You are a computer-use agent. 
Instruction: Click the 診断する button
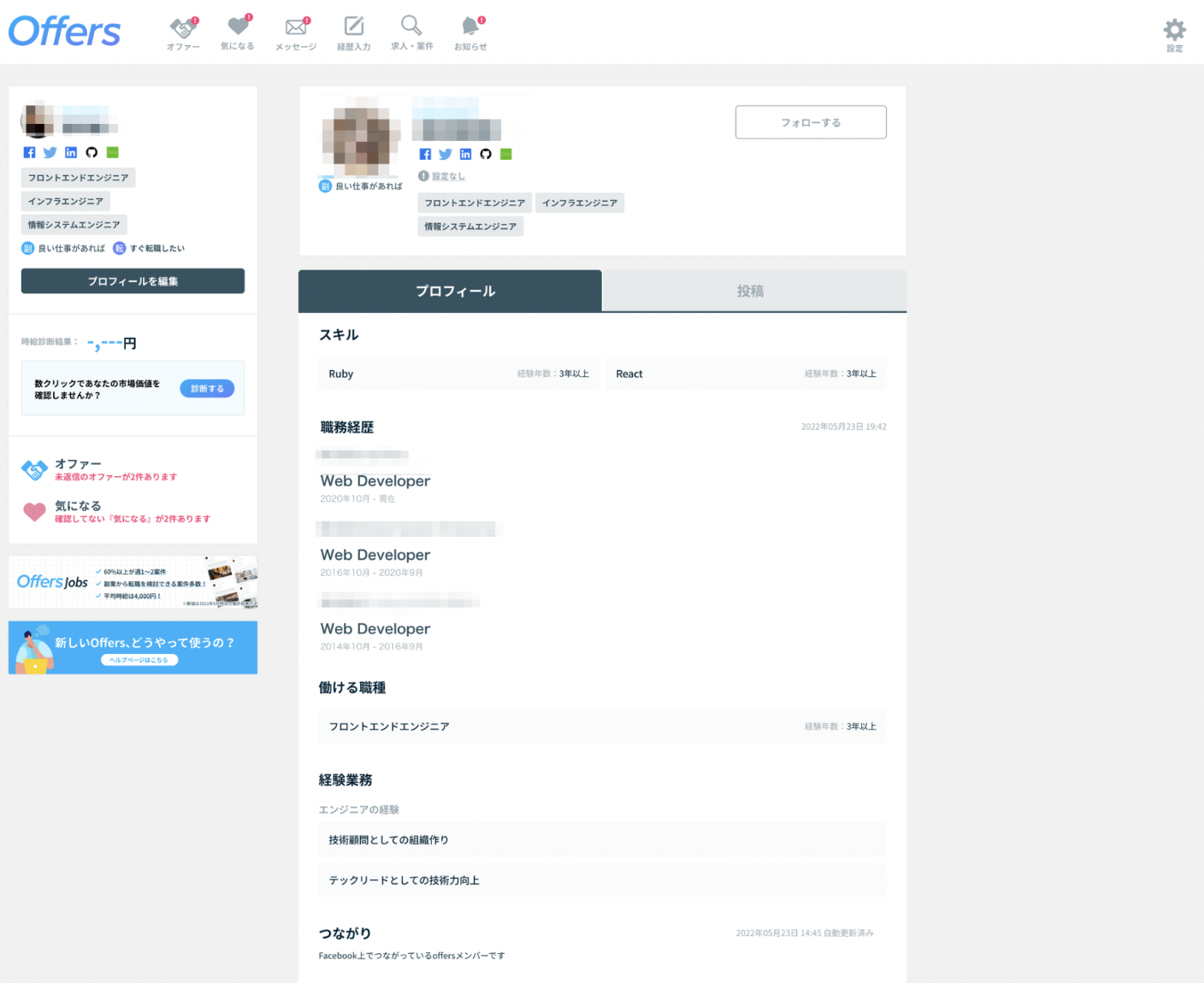coord(207,389)
